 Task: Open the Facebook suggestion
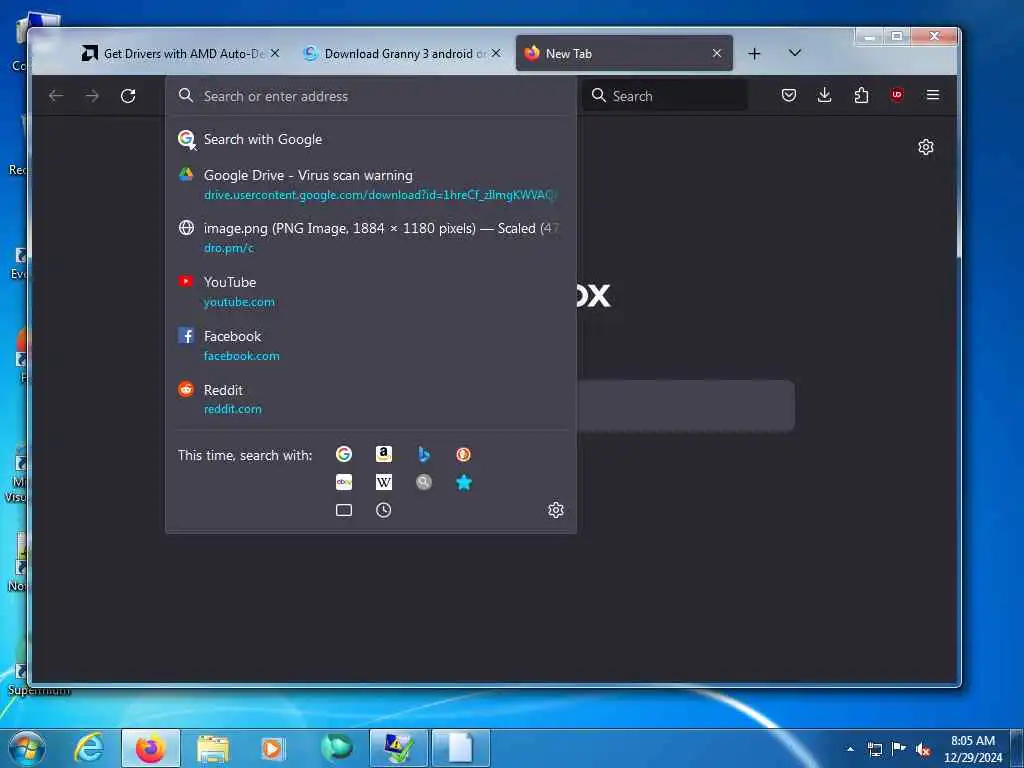pyautogui.click(x=370, y=345)
